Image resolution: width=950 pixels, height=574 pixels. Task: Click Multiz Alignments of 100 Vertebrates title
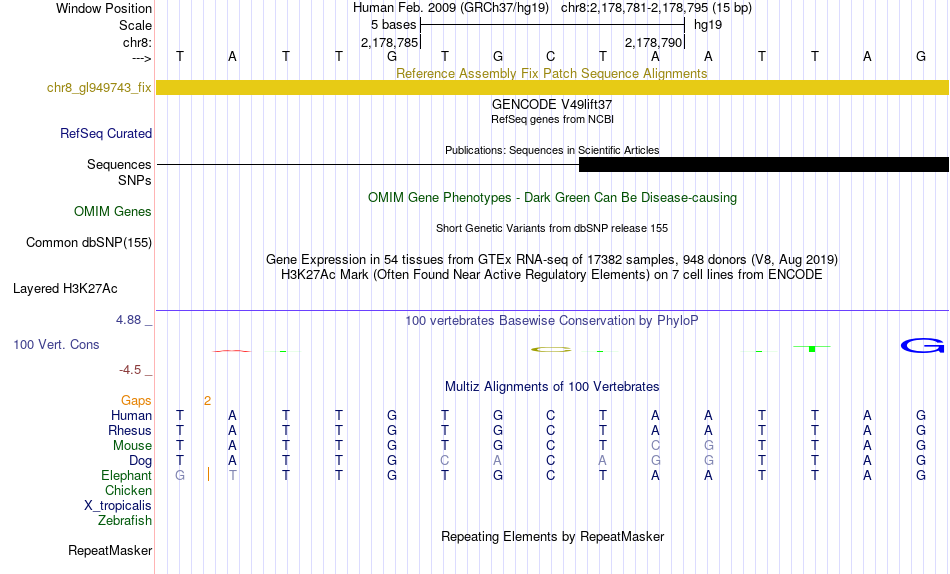pyautogui.click(x=552, y=387)
